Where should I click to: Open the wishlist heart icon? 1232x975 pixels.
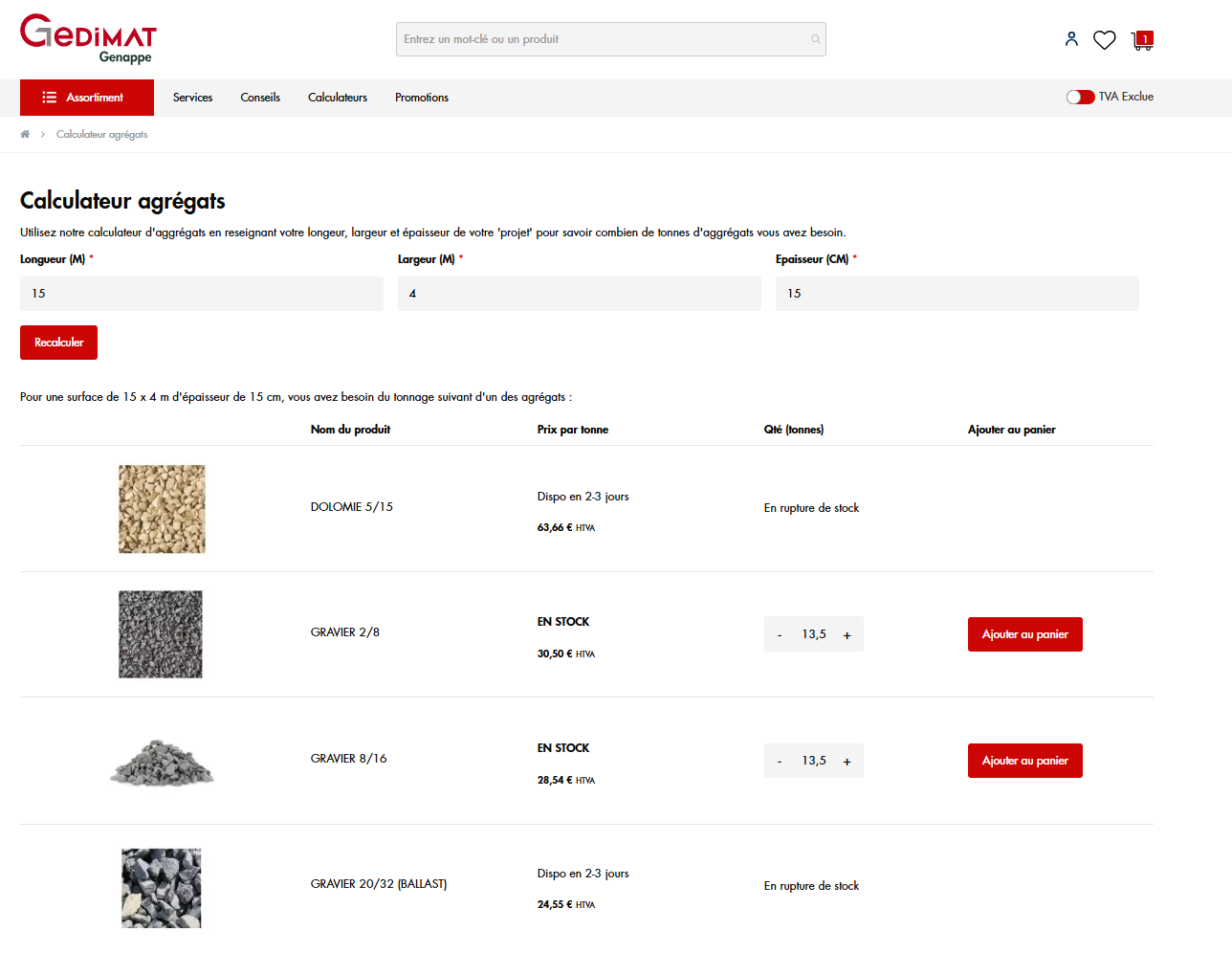tap(1104, 40)
